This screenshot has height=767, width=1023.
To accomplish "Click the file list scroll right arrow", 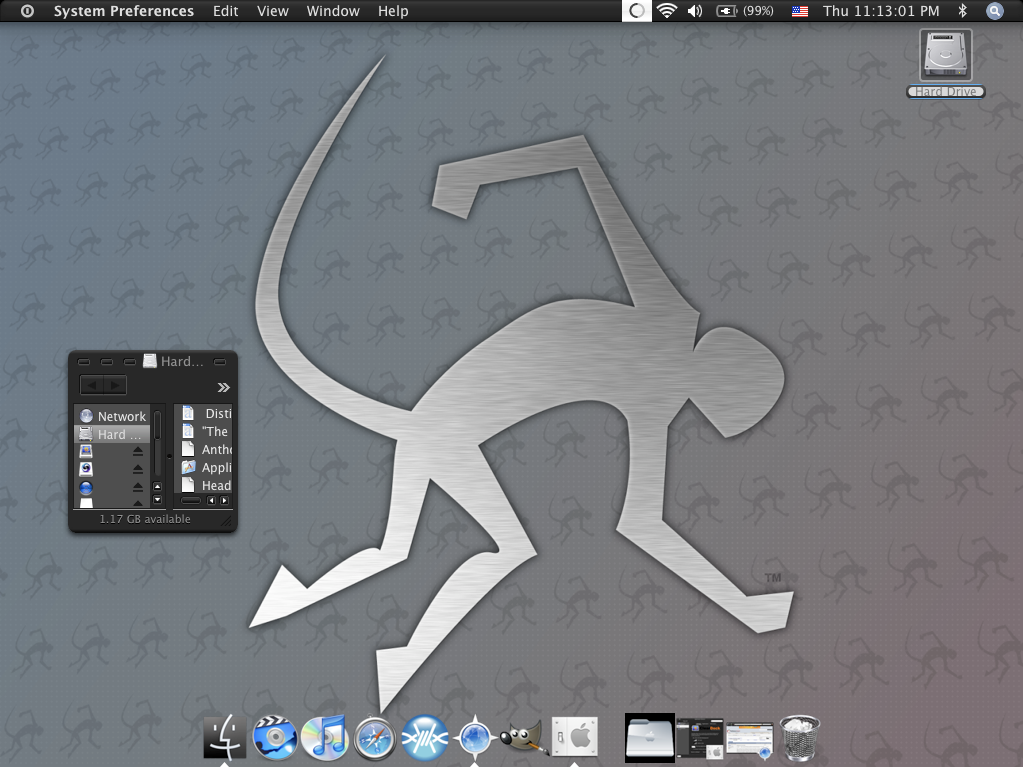I will point(224,500).
